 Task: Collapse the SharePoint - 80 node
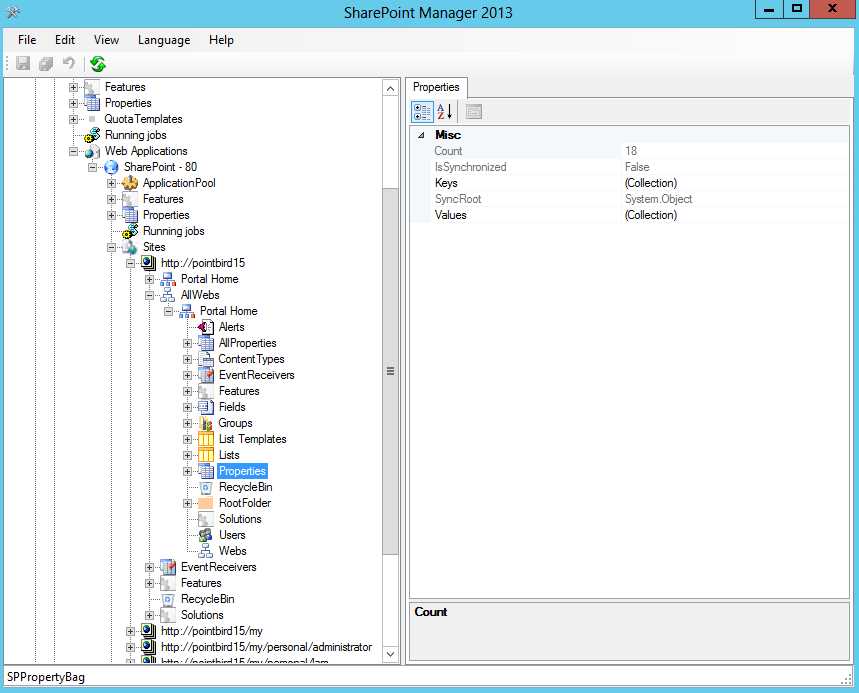[93, 167]
